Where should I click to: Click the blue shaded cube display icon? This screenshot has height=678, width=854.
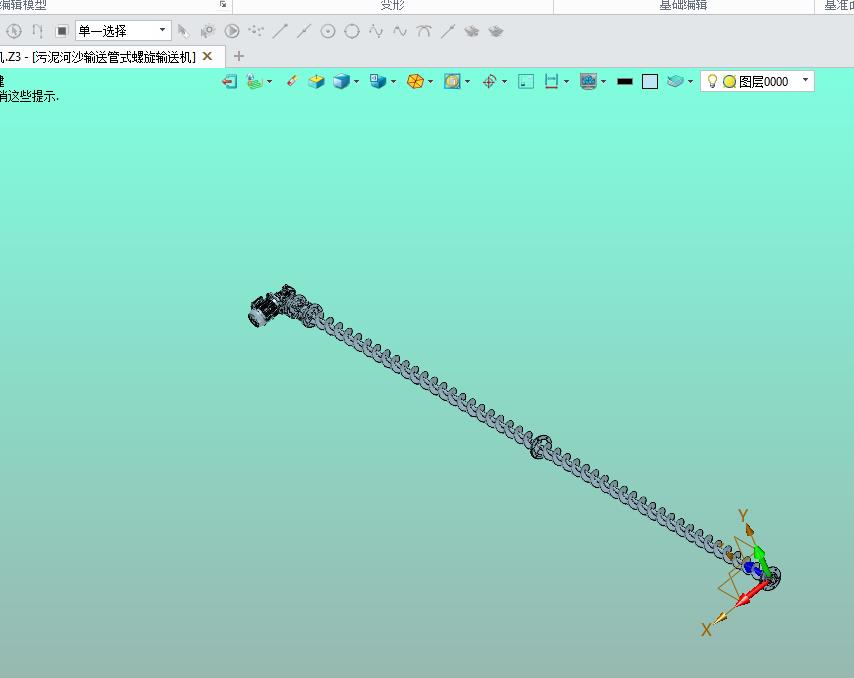click(x=341, y=82)
